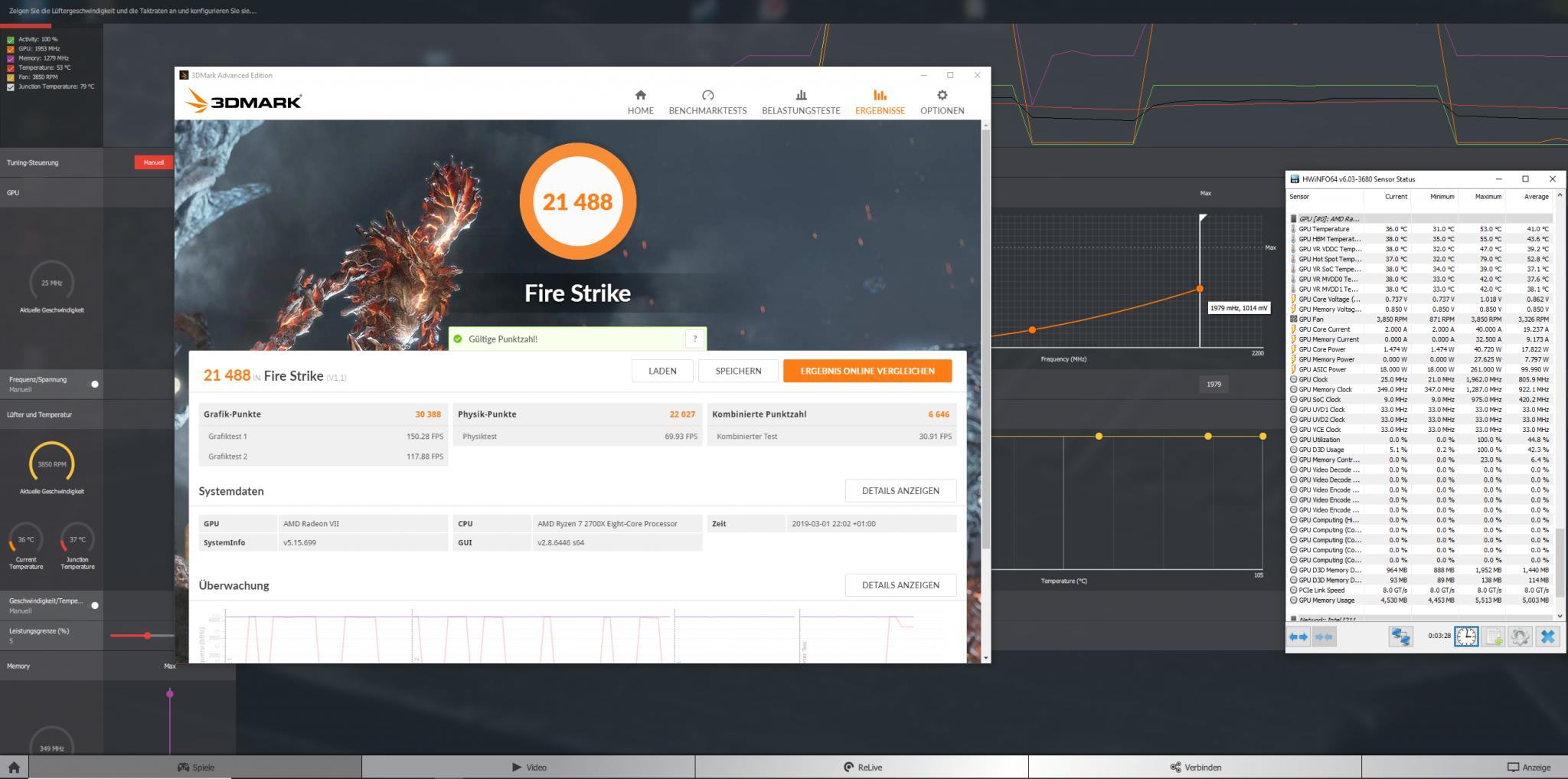
Task: Click HWiNFO logging start icon
Action: point(1494,637)
